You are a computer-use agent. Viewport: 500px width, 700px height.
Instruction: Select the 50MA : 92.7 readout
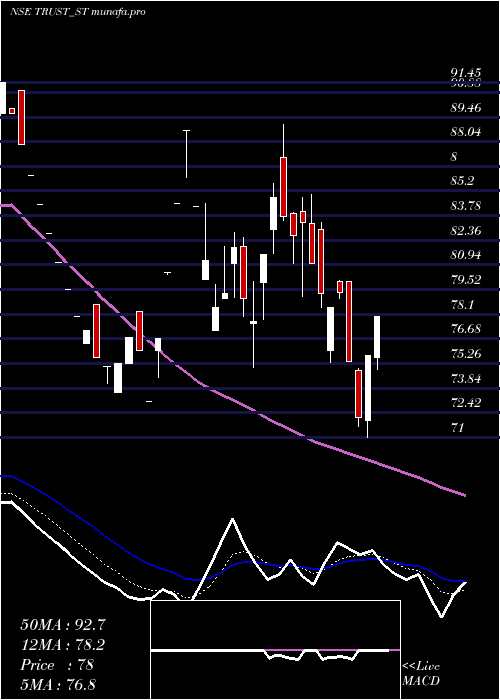pos(63,625)
